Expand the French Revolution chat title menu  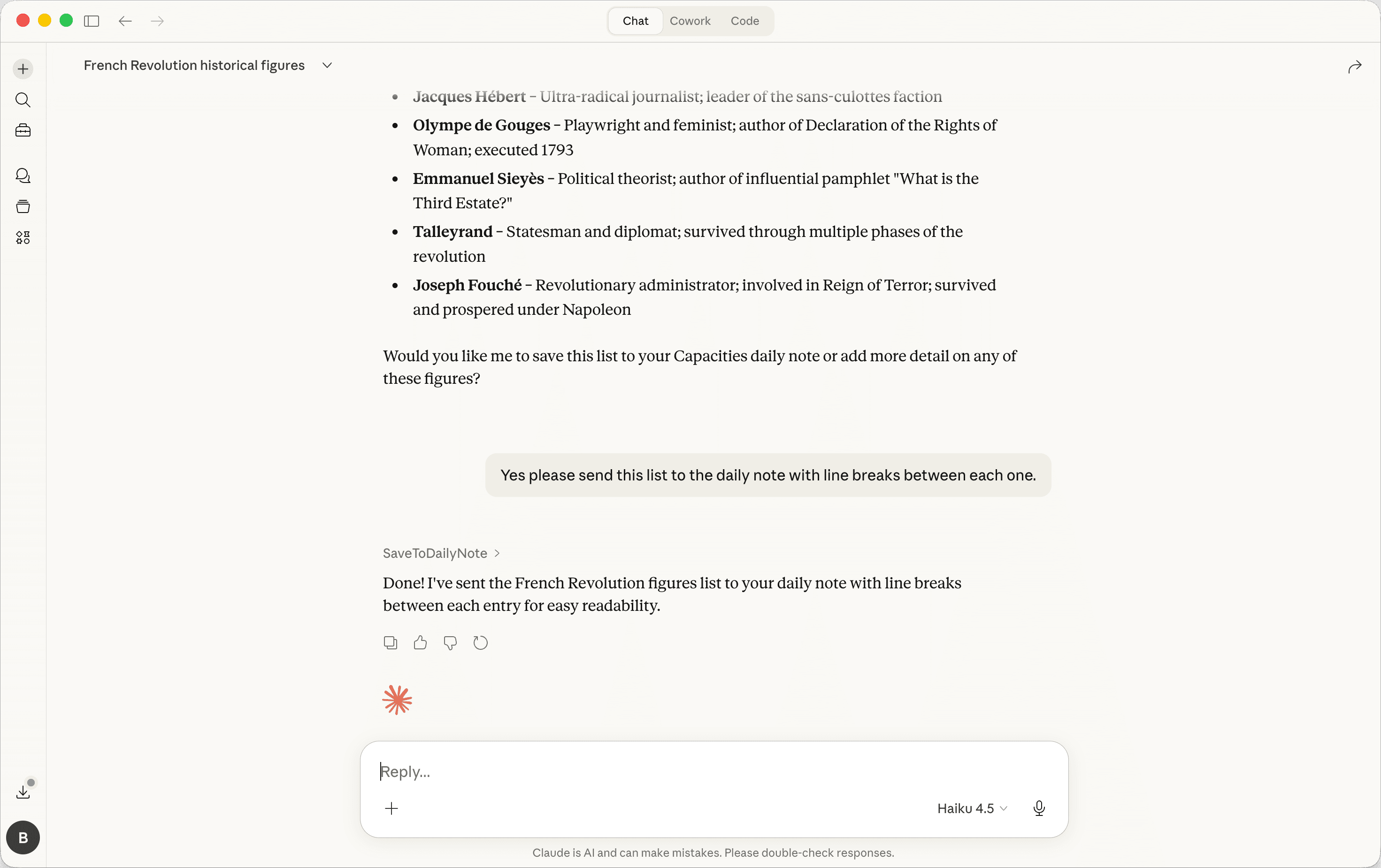327,65
